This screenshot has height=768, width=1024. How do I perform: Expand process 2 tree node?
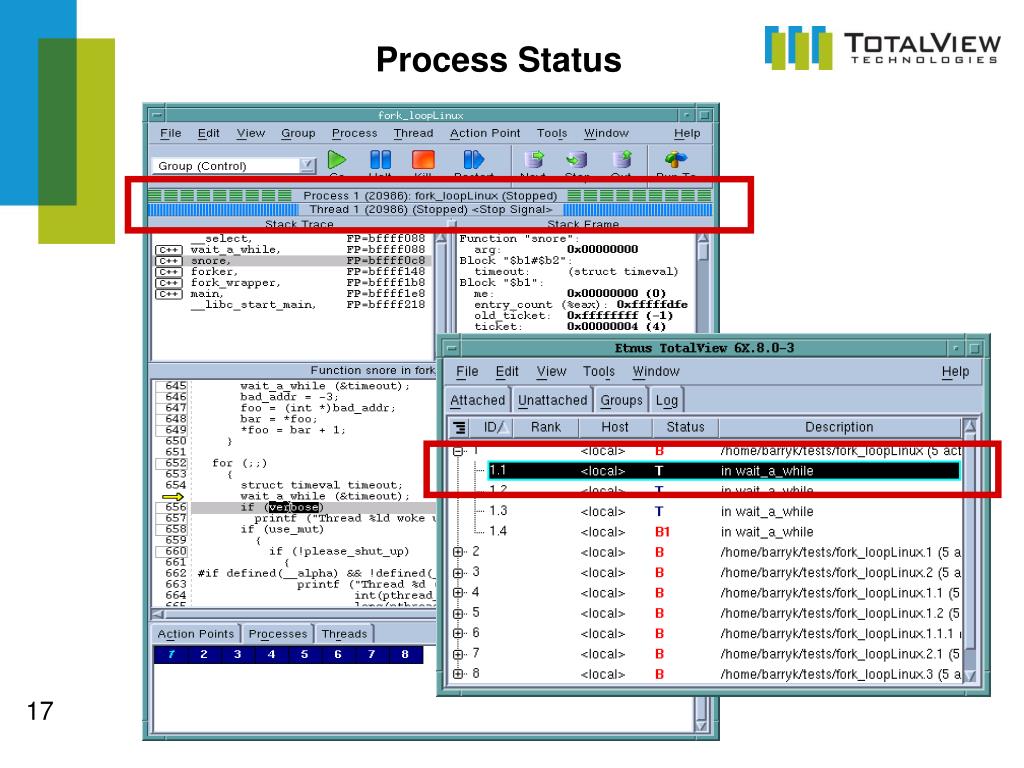point(458,552)
